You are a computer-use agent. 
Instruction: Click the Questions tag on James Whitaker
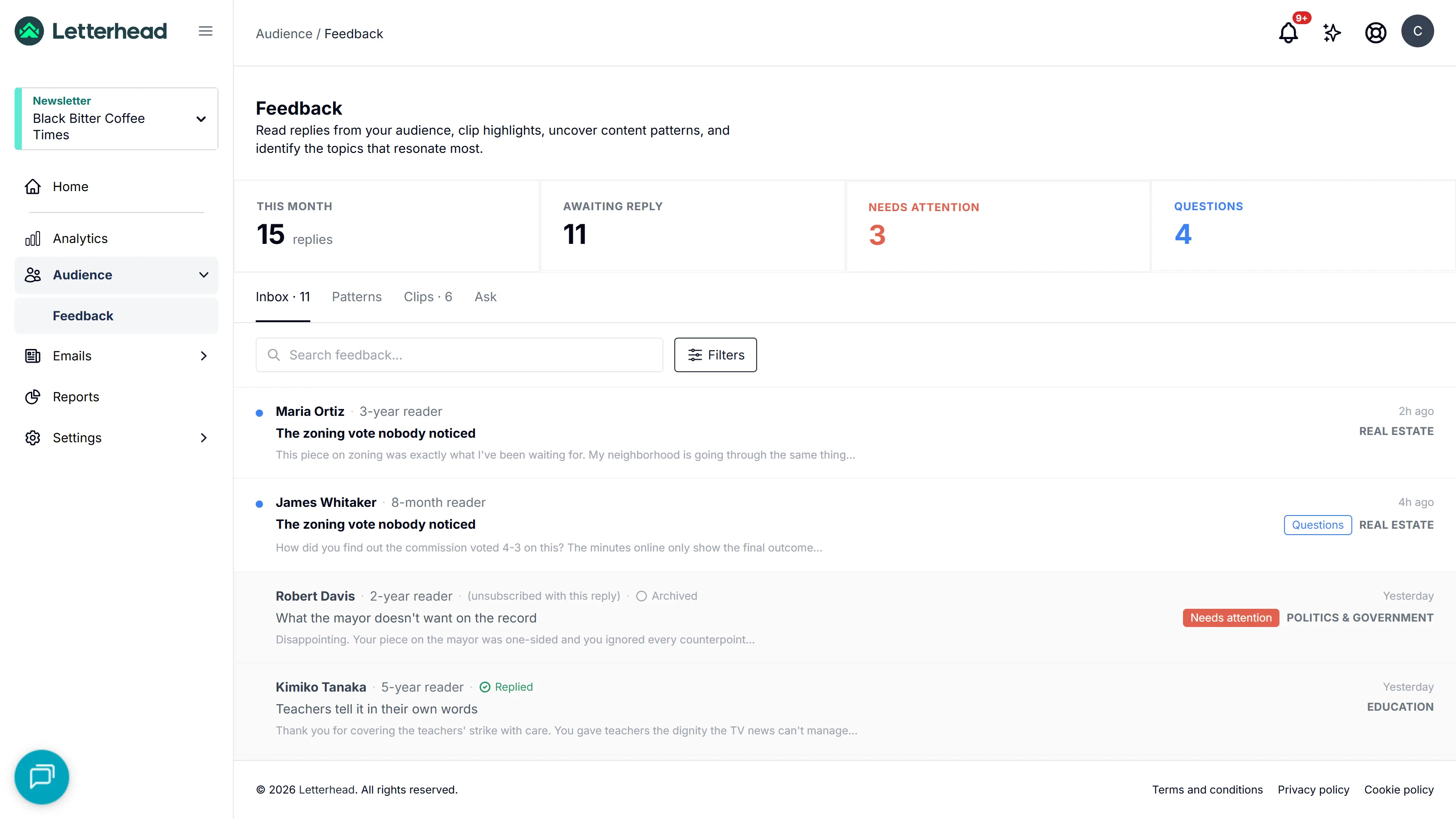point(1318,525)
